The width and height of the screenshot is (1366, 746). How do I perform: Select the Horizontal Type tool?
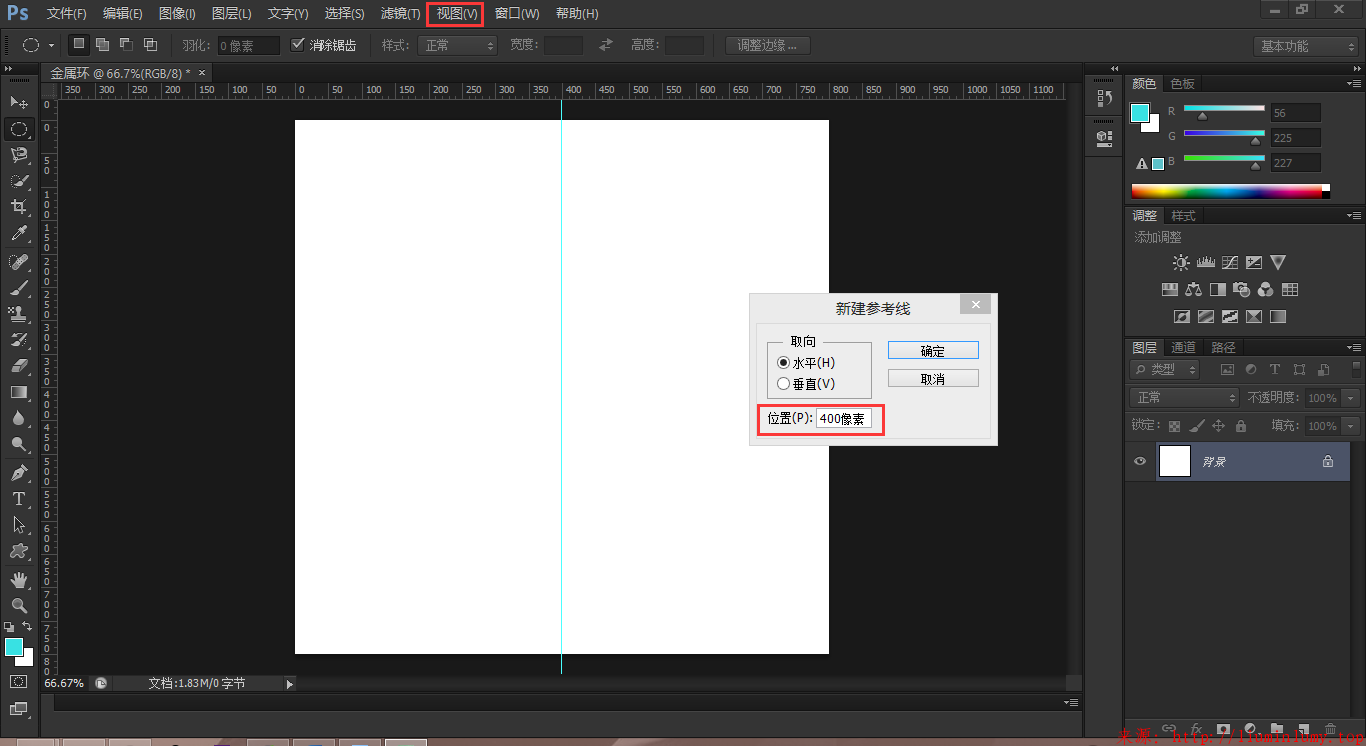(x=19, y=498)
